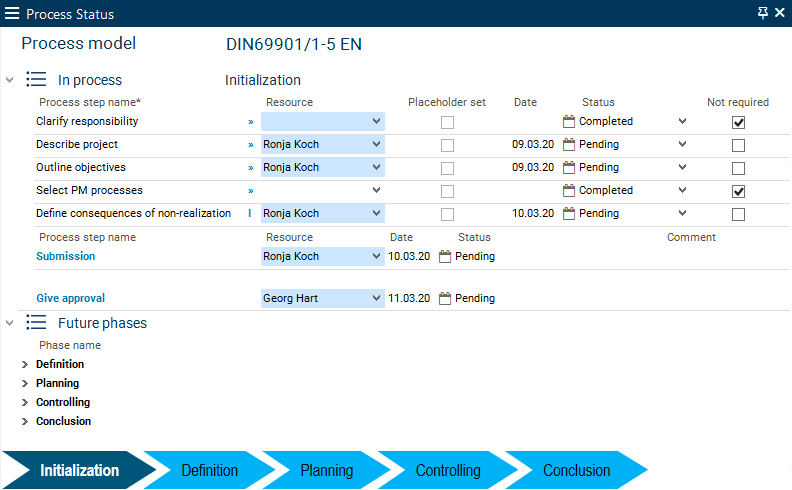792x490 pixels.
Task: Click the list icon beside Future phases
Action: 36,323
